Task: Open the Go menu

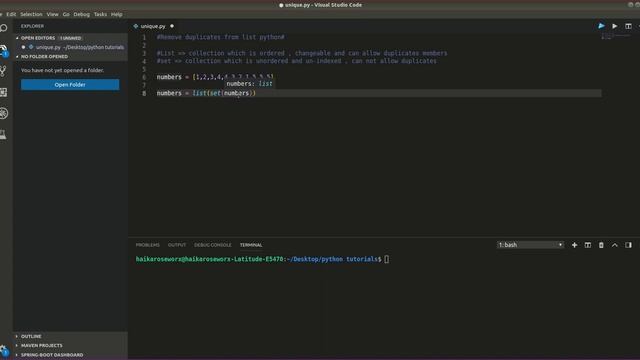Action: pos(66,14)
